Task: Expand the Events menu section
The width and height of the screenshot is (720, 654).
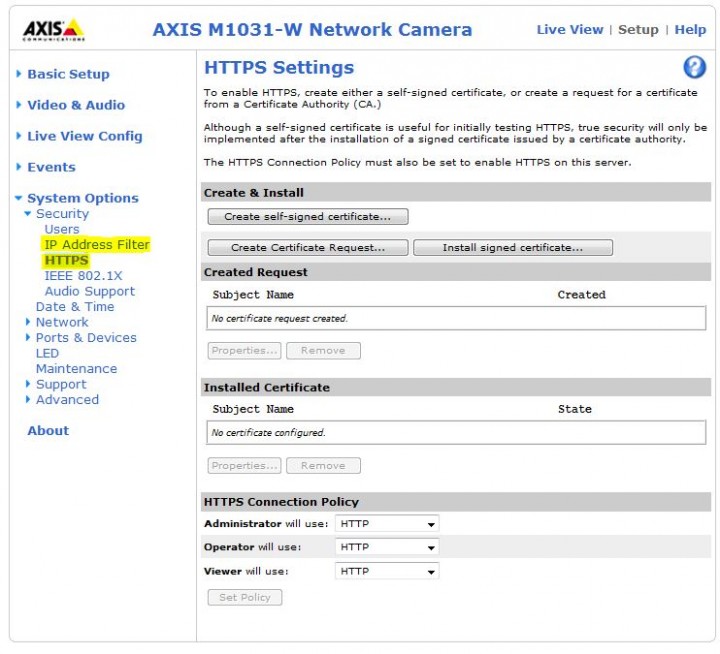Action: [x=51, y=167]
